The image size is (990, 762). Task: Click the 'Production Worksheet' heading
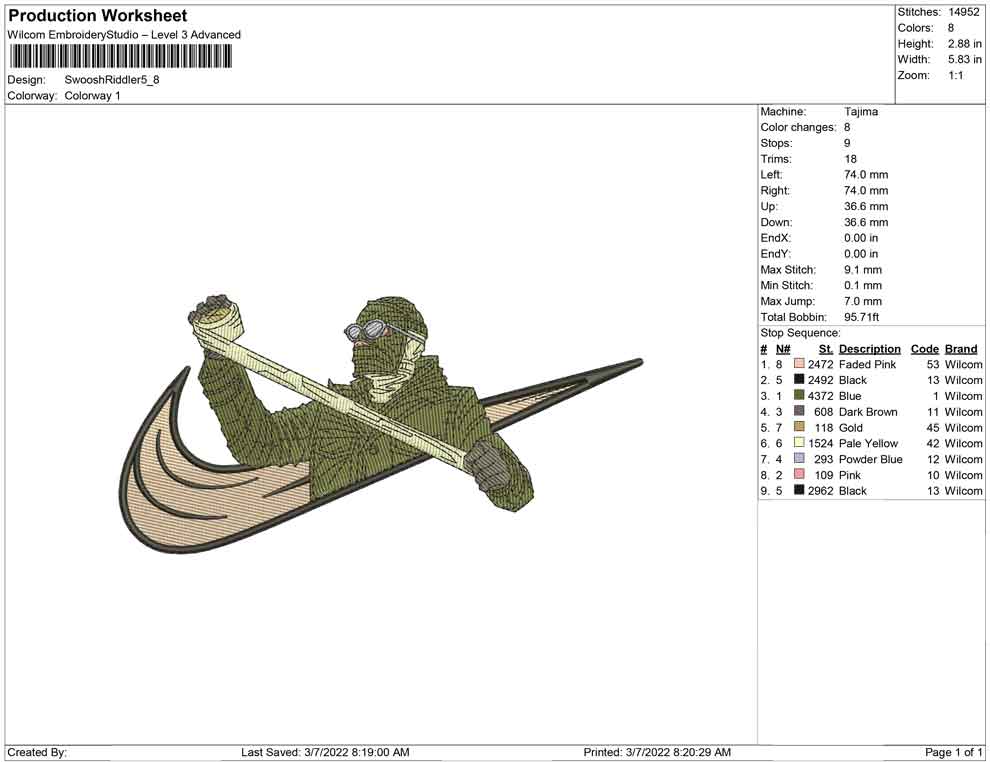pos(98,16)
